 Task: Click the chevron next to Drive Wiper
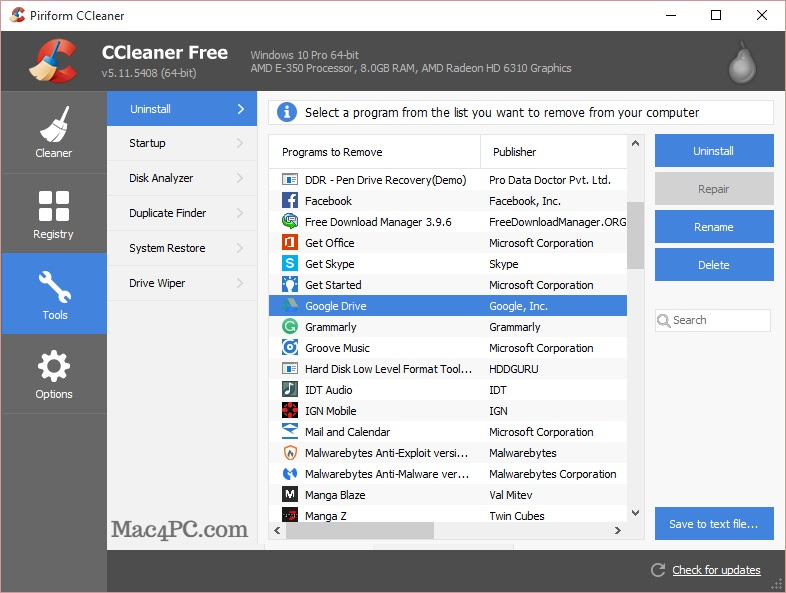point(240,283)
